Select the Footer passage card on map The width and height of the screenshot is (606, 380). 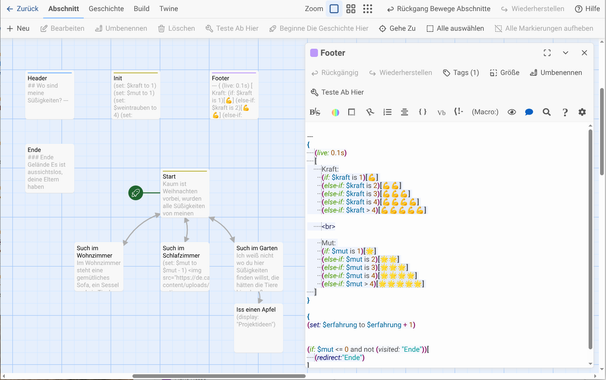pyautogui.click(x=234, y=95)
